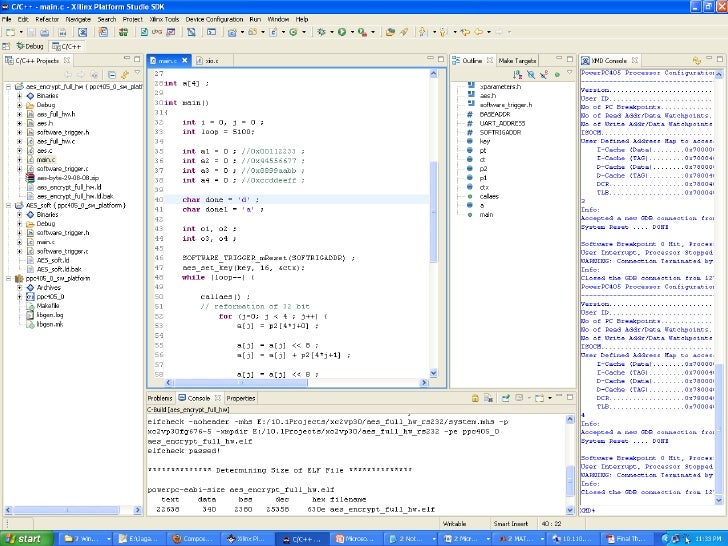This screenshot has width=728, height=546.
Task: Expand the Binaries node under aes_encrypt_full_hw
Action: [19, 96]
